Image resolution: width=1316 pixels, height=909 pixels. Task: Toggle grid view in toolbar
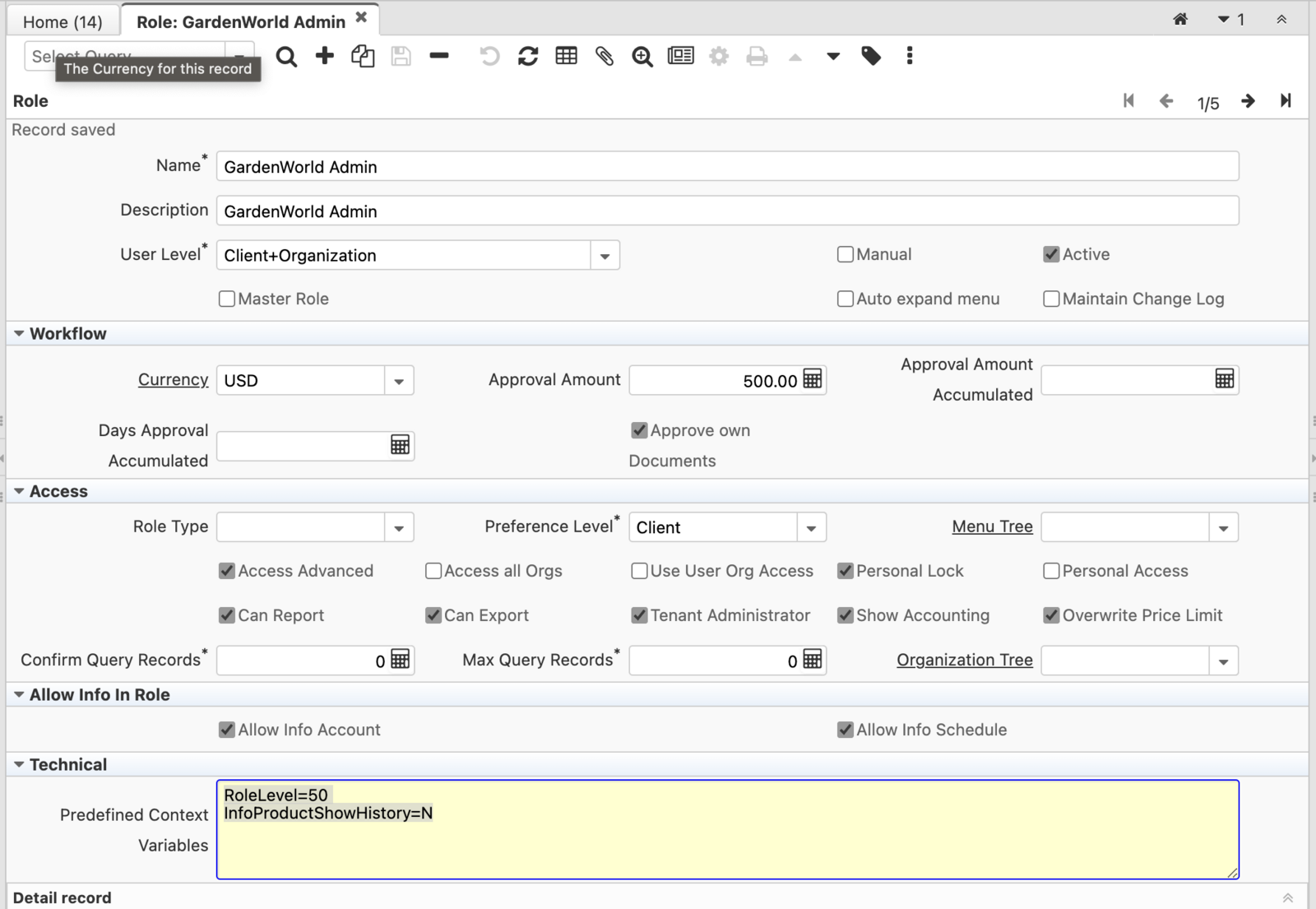(566, 56)
